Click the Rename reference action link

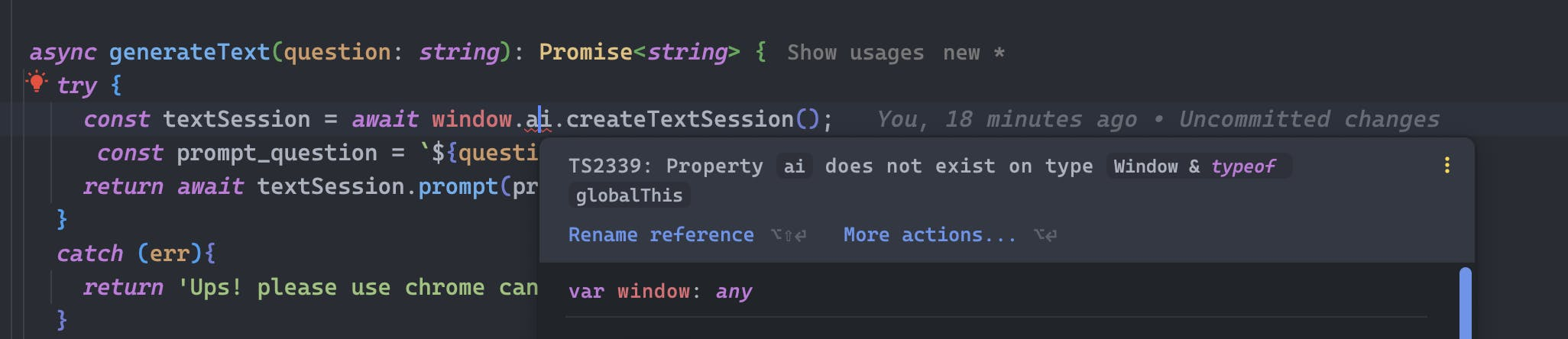(x=660, y=234)
